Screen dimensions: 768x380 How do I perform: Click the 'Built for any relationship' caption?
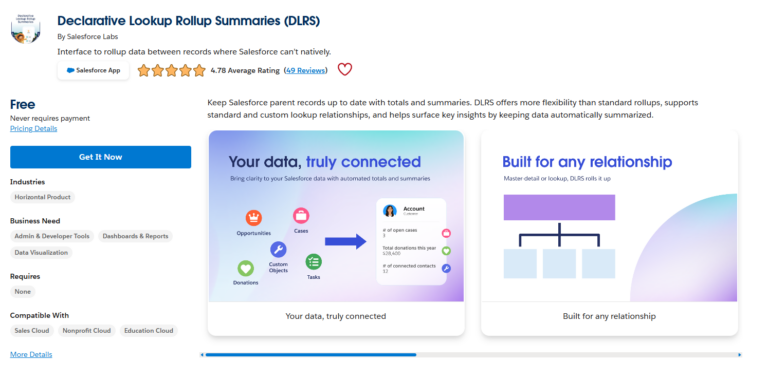609,316
